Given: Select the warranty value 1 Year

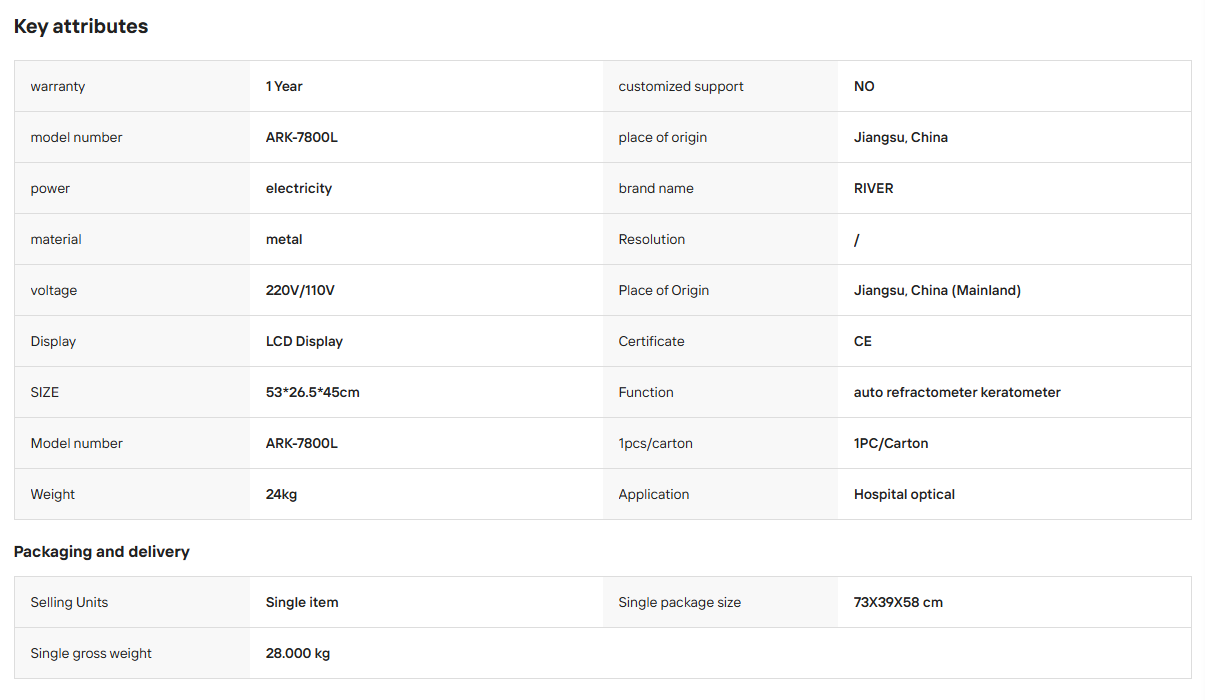Looking at the screenshot, I should (x=284, y=86).
